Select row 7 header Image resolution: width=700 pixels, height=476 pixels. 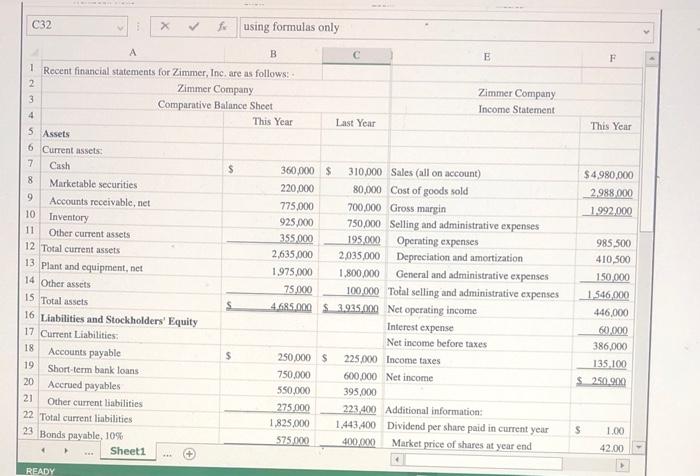(x=31, y=163)
